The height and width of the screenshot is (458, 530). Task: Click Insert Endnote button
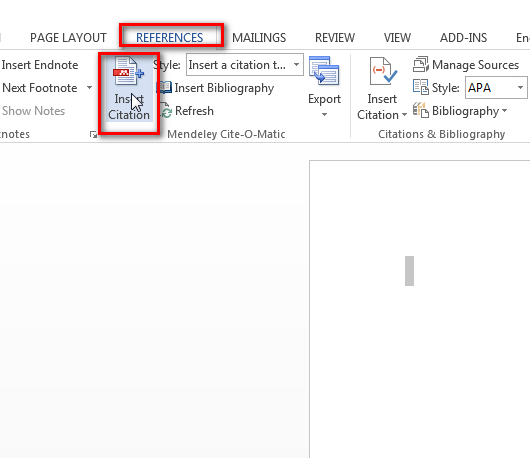tap(40, 65)
